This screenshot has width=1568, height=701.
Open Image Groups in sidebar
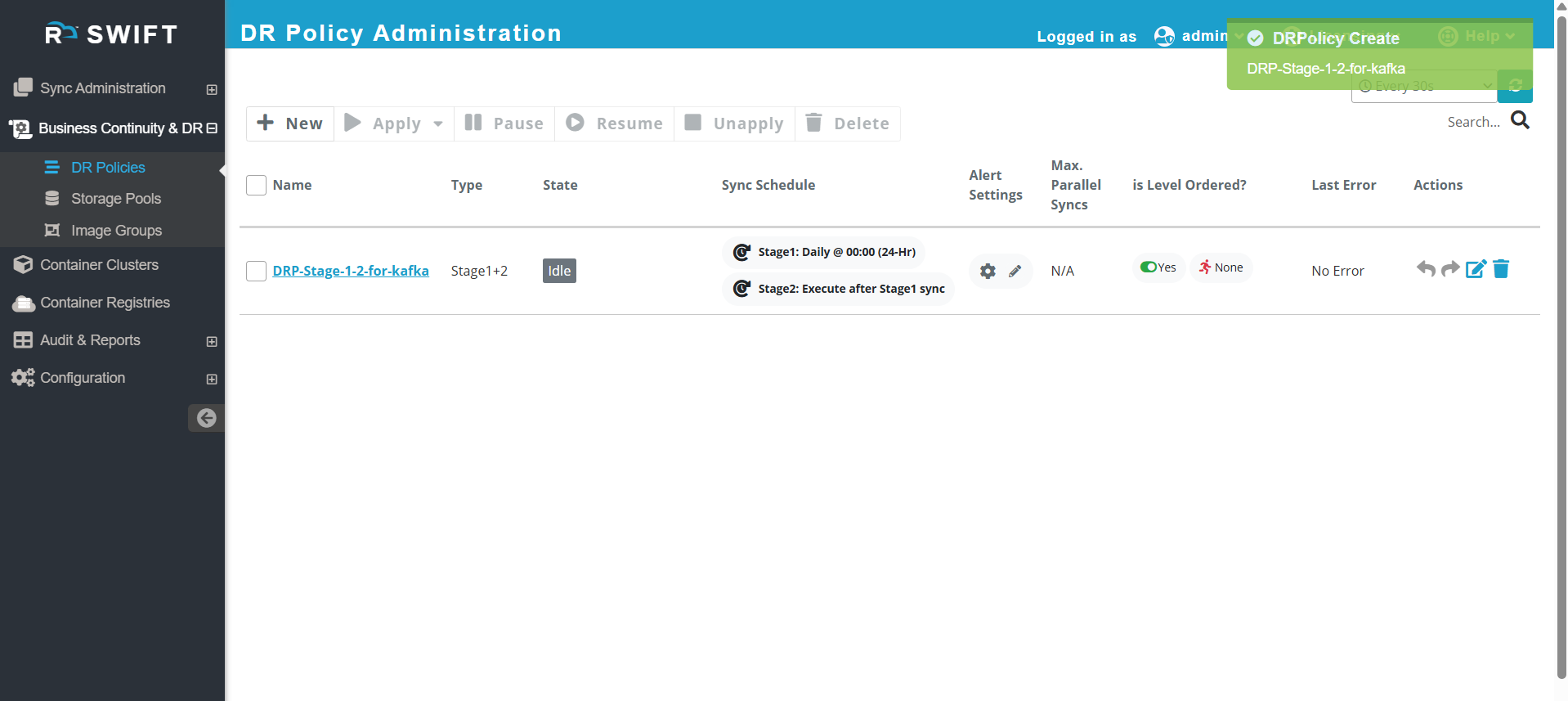click(x=116, y=231)
